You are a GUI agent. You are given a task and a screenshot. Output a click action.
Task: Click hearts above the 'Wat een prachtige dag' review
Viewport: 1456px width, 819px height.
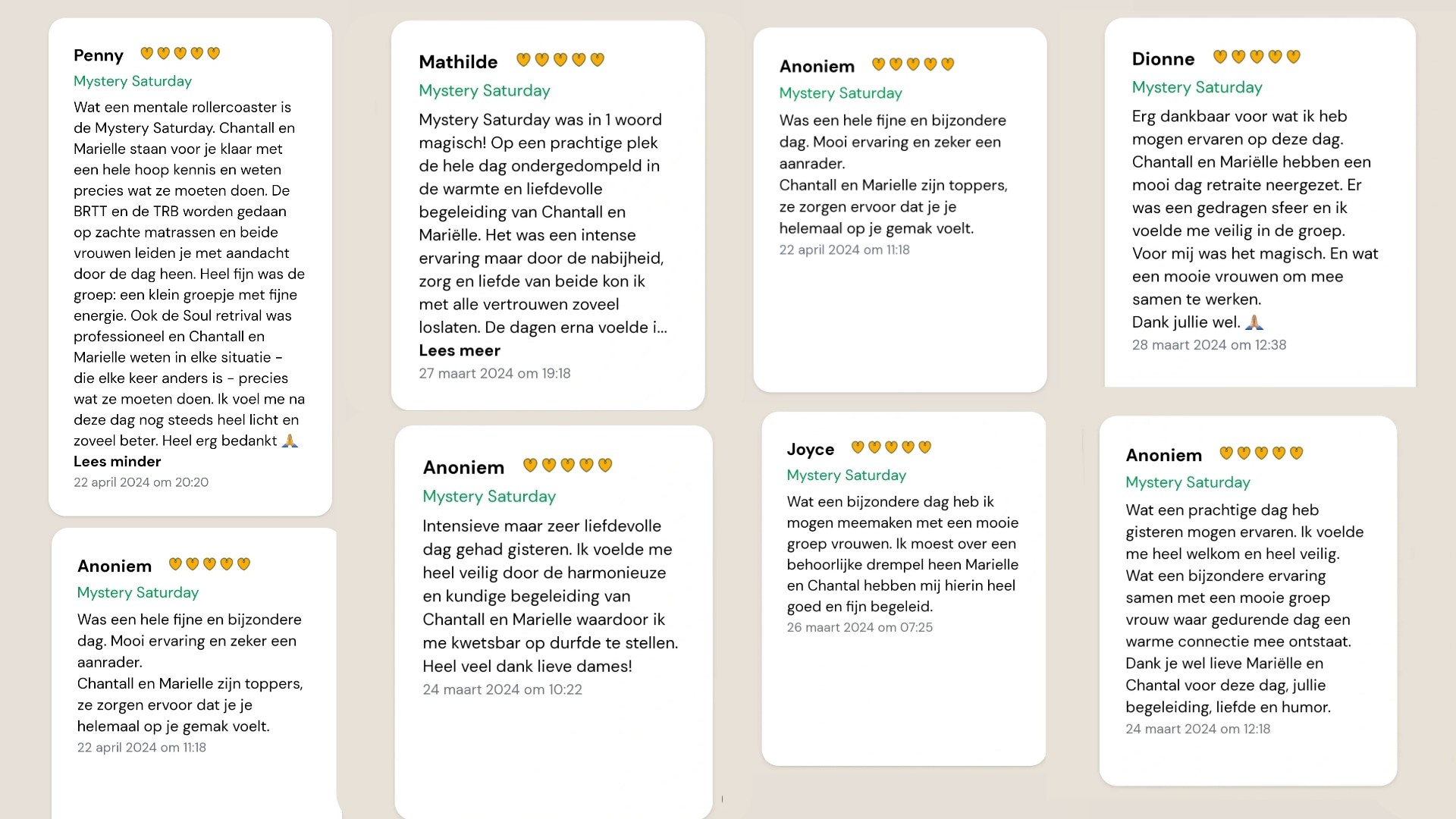(x=1261, y=453)
